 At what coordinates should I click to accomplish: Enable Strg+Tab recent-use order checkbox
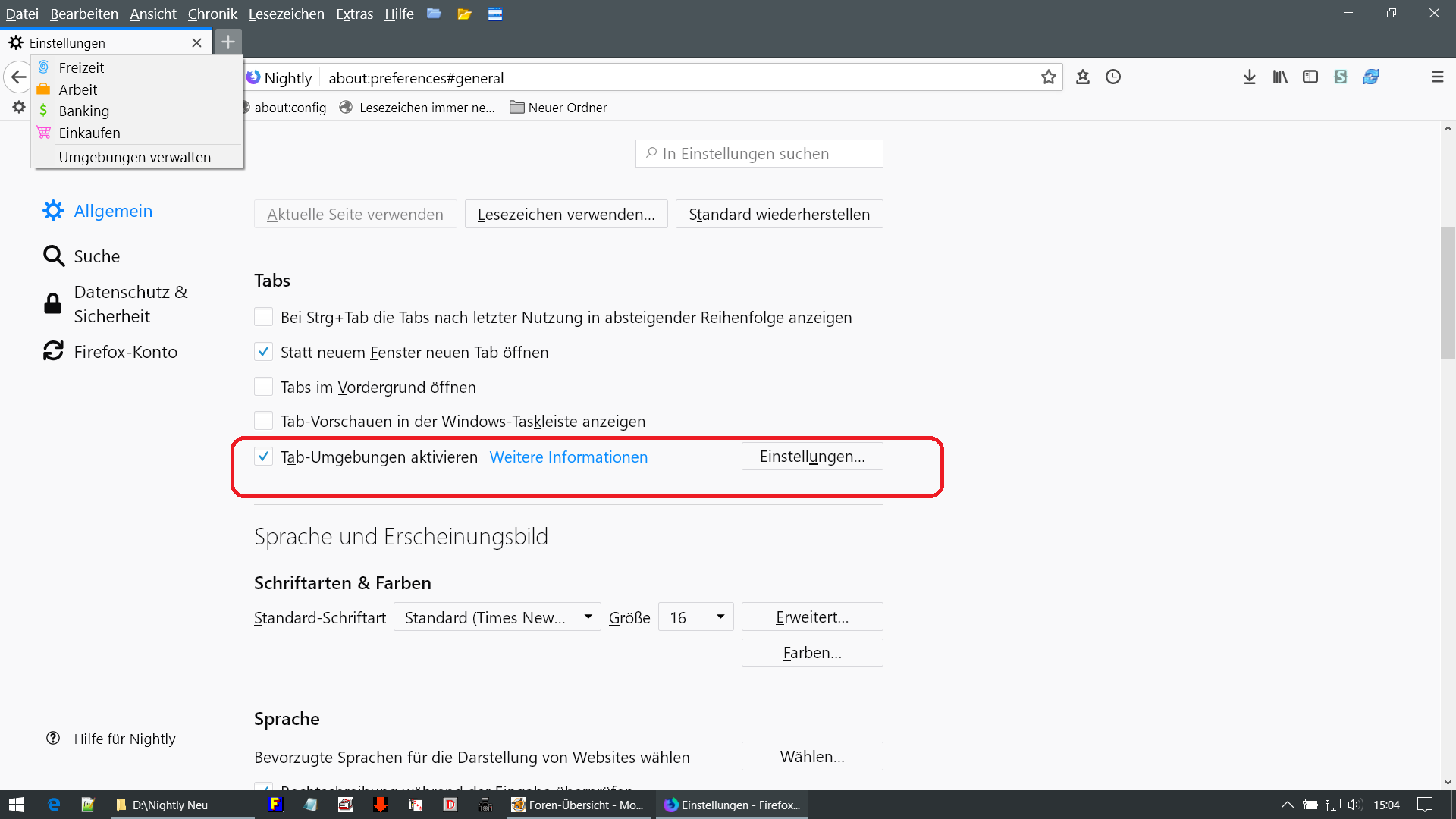point(263,317)
